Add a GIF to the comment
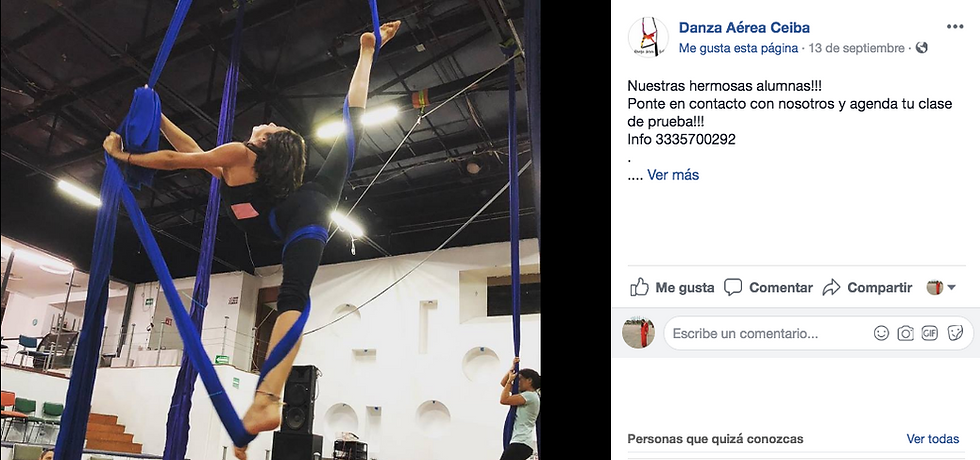Viewport: 980px width, 460px height. [x=930, y=334]
